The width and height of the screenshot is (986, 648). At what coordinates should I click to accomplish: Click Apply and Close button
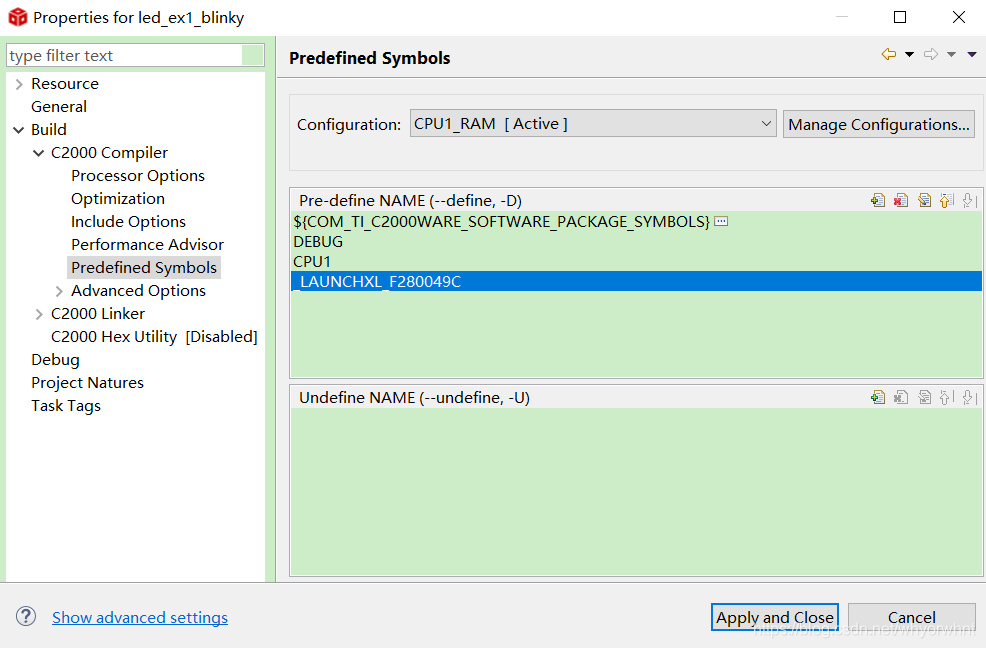click(x=775, y=617)
